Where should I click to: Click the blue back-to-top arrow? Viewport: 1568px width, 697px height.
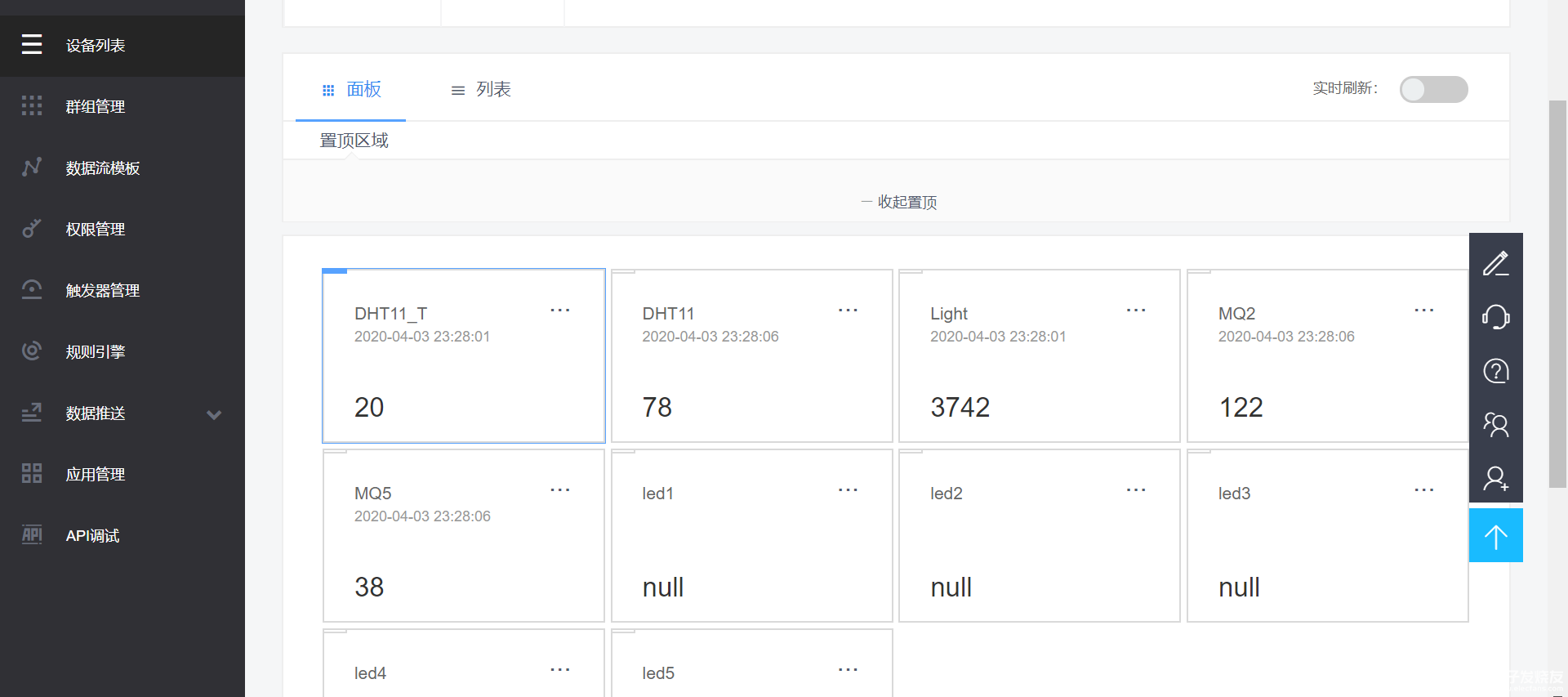1495,535
